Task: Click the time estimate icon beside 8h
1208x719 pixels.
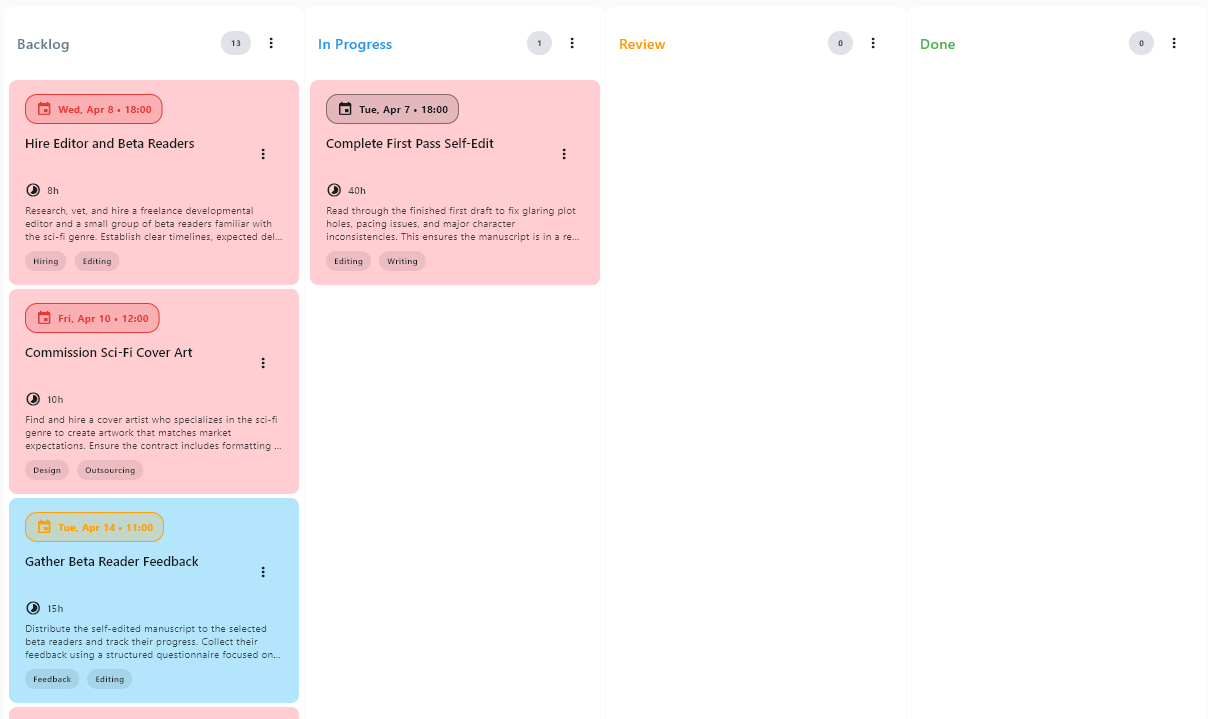Action: (33, 190)
